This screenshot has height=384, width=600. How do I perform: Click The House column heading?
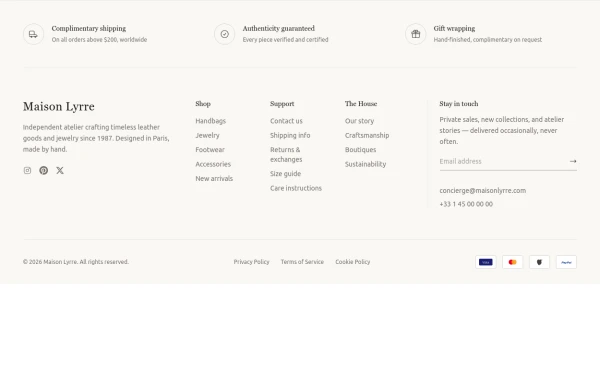pos(361,104)
